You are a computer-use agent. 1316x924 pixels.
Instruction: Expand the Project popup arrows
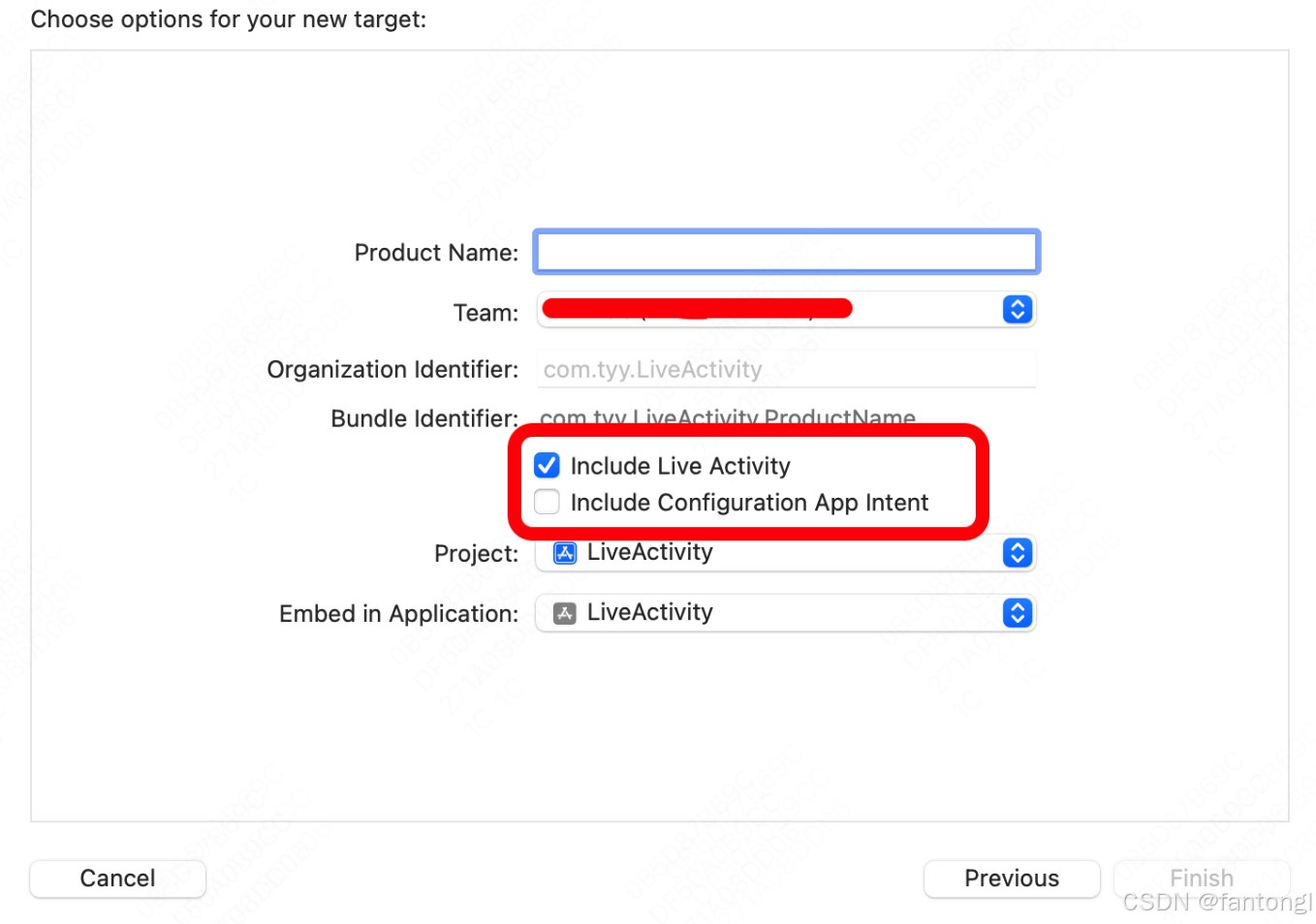pyautogui.click(x=1017, y=553)
